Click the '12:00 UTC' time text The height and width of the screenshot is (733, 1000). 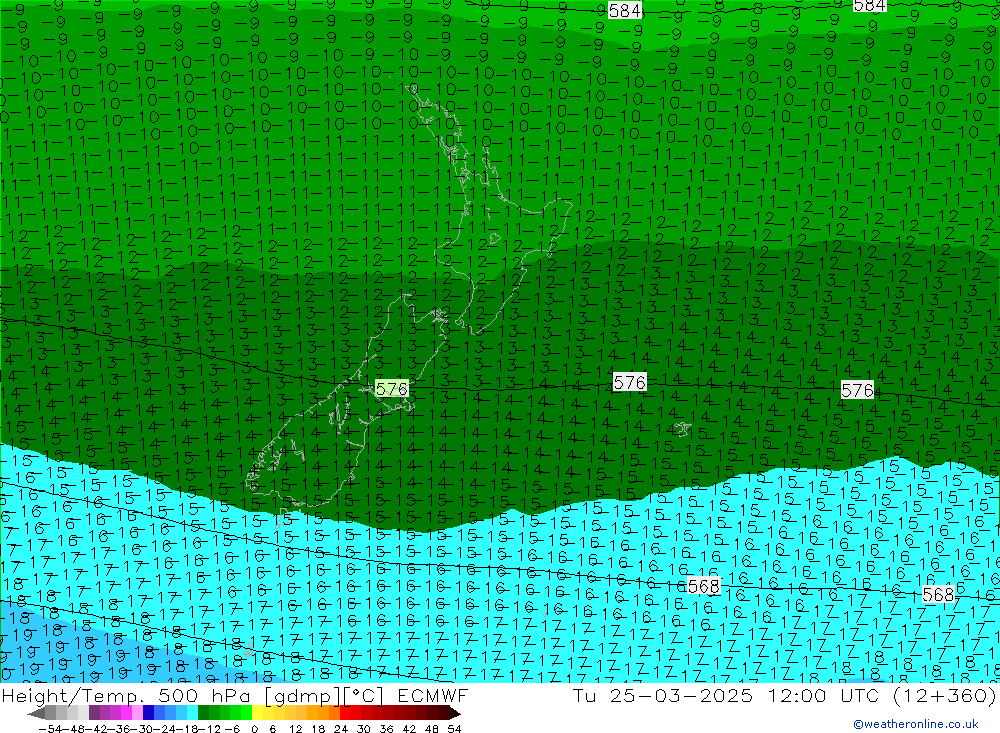(823, 695)
